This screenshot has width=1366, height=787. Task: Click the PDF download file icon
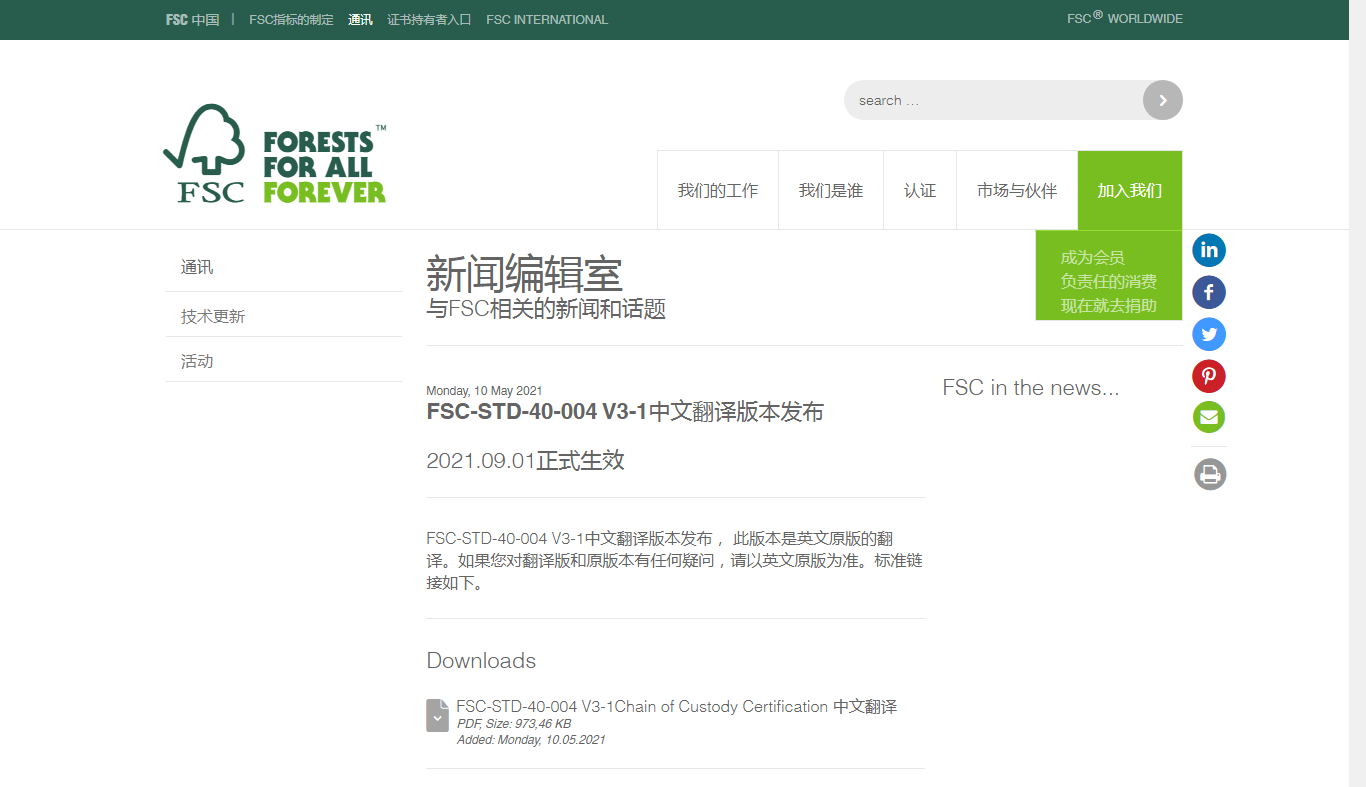437,715
